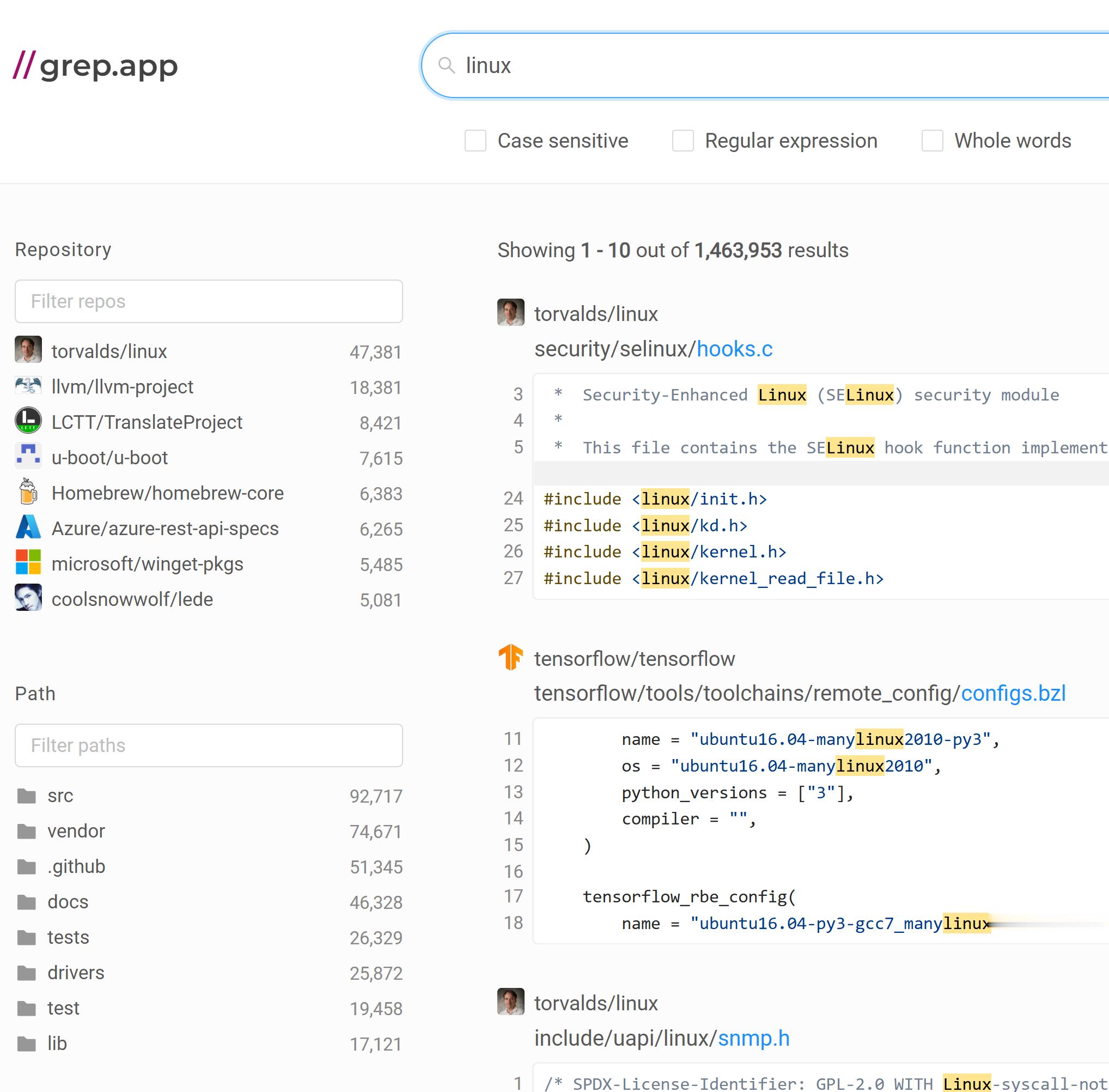Click the Filter paths input field
Image resolution: width=1109 pixels, height=1092 pixels.
coord(209,745)
